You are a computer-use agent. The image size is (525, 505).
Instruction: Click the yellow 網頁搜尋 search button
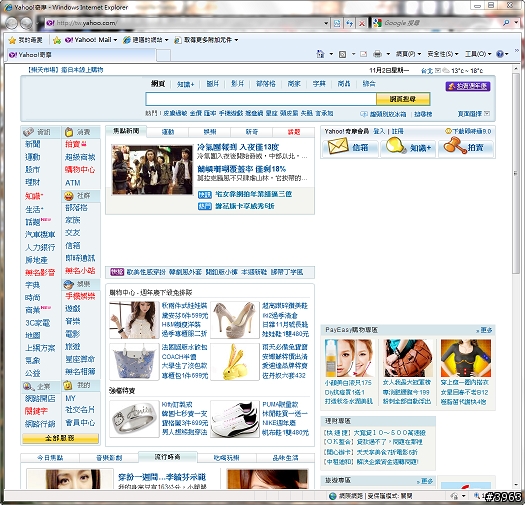tap(403, 99)
